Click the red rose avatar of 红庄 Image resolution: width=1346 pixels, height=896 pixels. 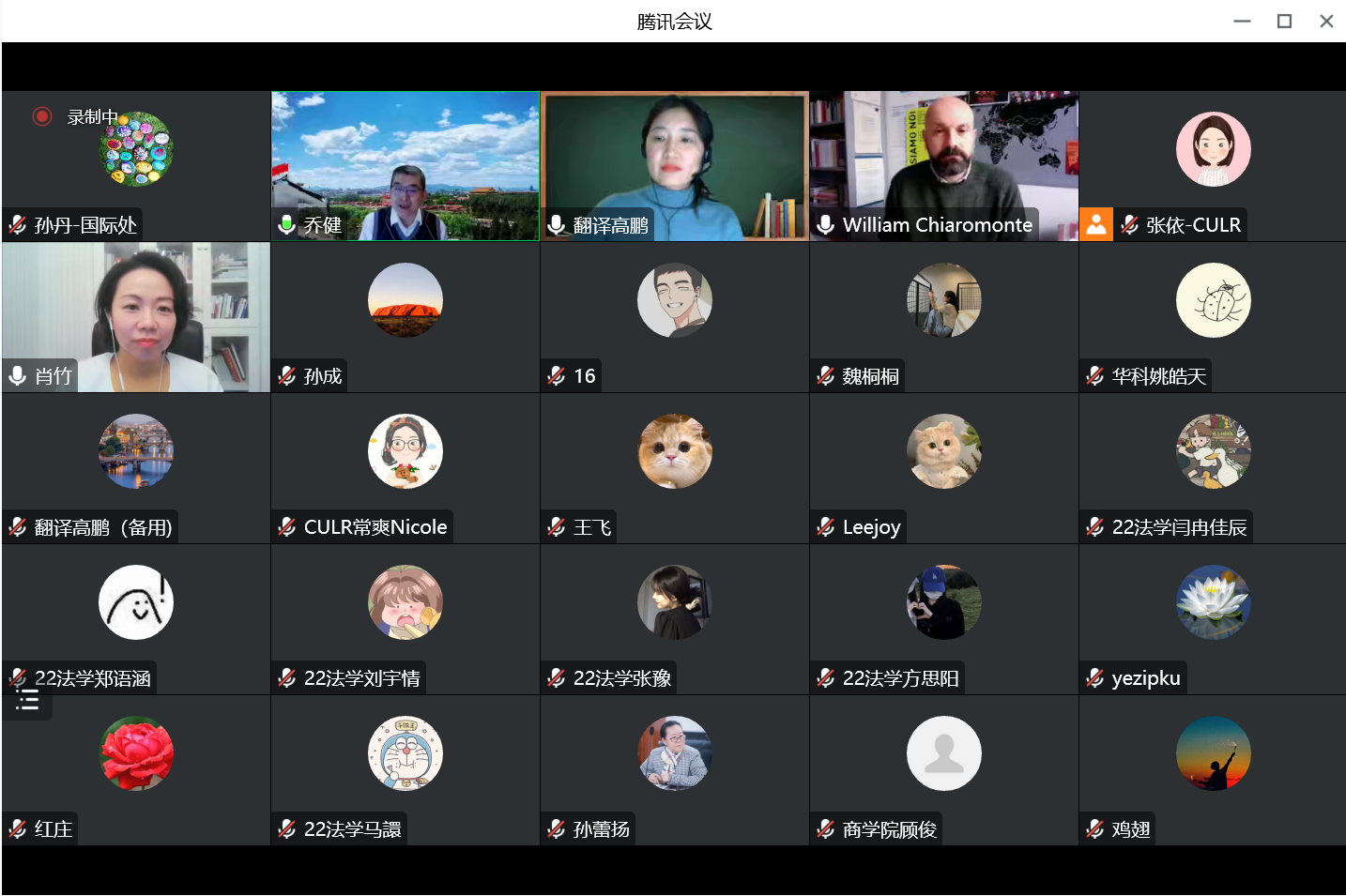[136, 753]
